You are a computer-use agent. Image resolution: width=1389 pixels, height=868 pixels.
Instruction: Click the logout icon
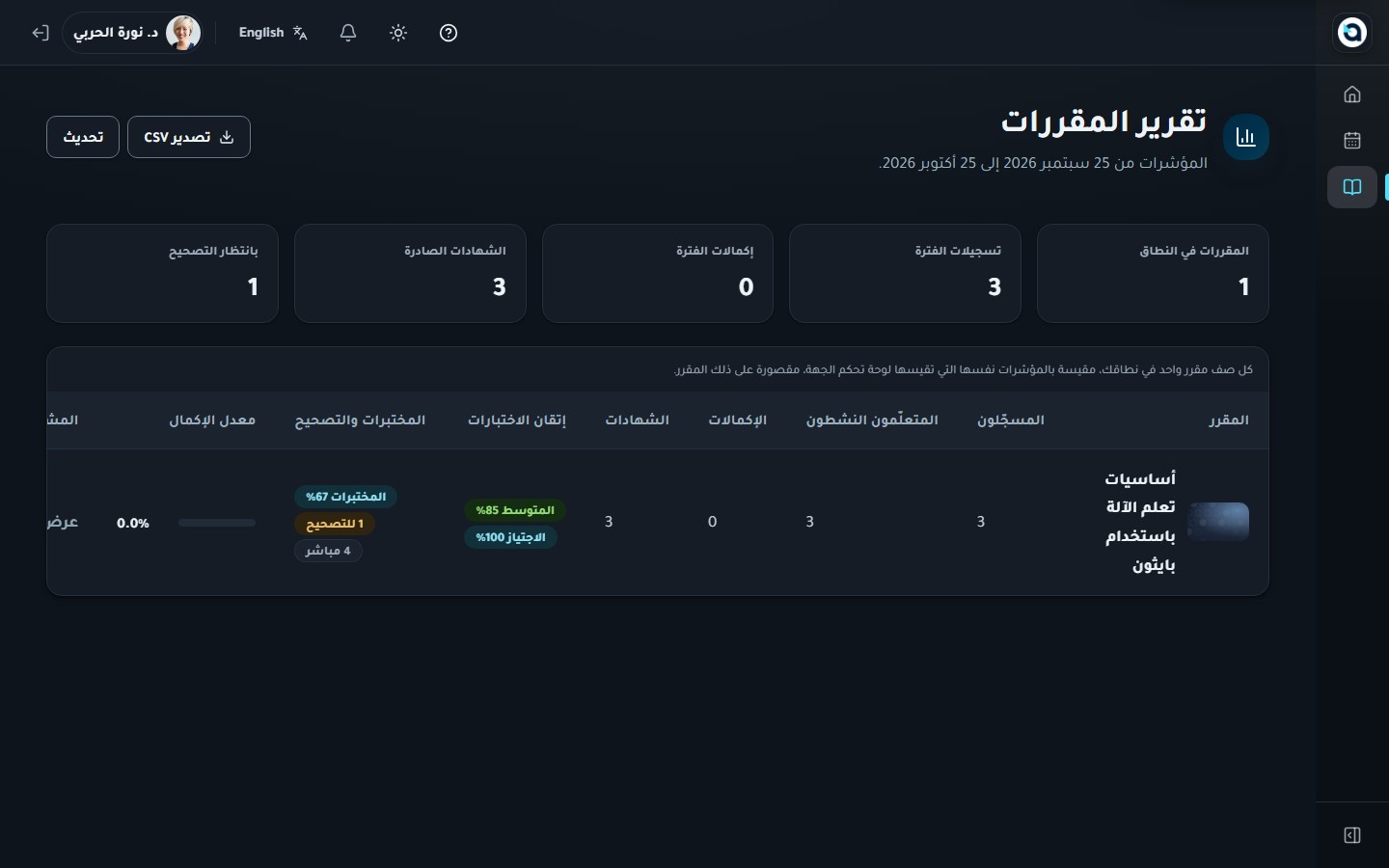coord(41,33)
